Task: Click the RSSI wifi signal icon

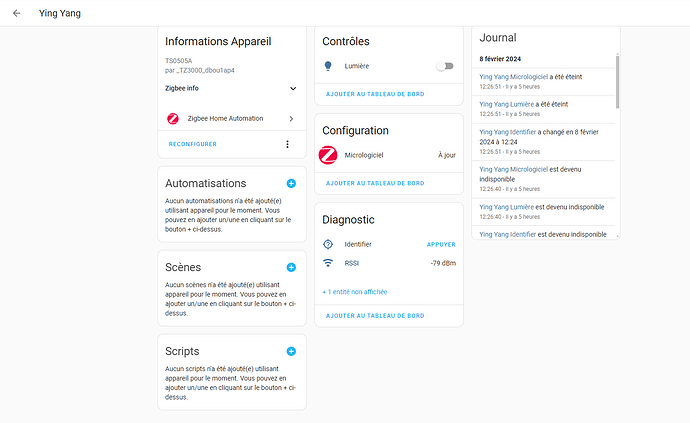Action: pyautogui.click(x=328, y=263)
